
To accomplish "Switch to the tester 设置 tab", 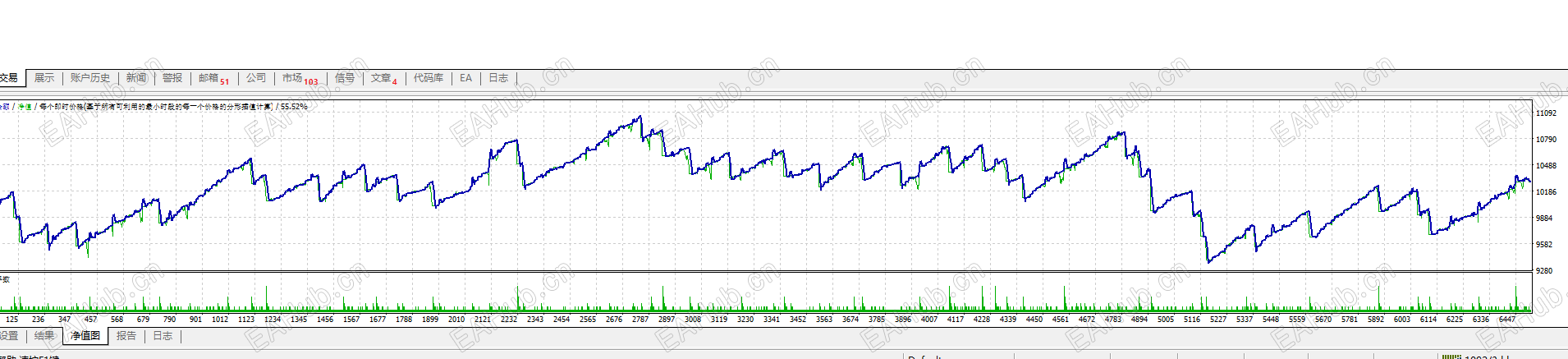I will point(10,336).
